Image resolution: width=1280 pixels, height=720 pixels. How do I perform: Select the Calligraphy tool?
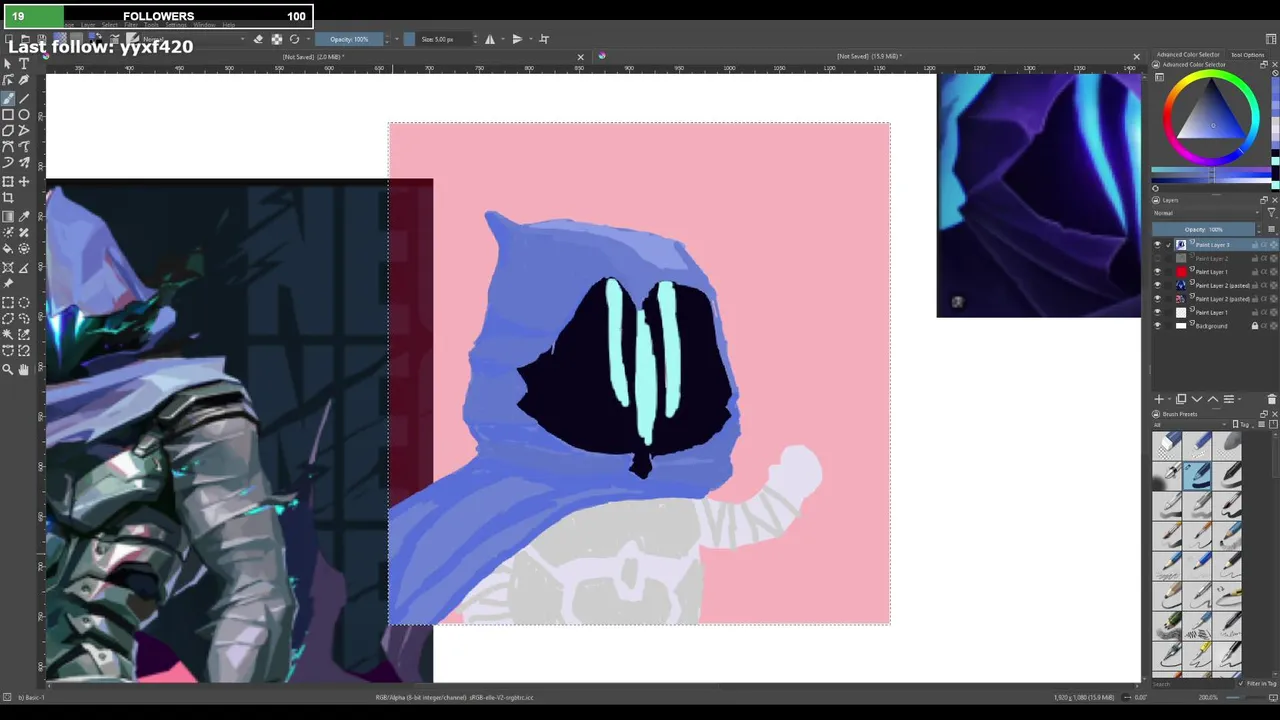point(24,81)
